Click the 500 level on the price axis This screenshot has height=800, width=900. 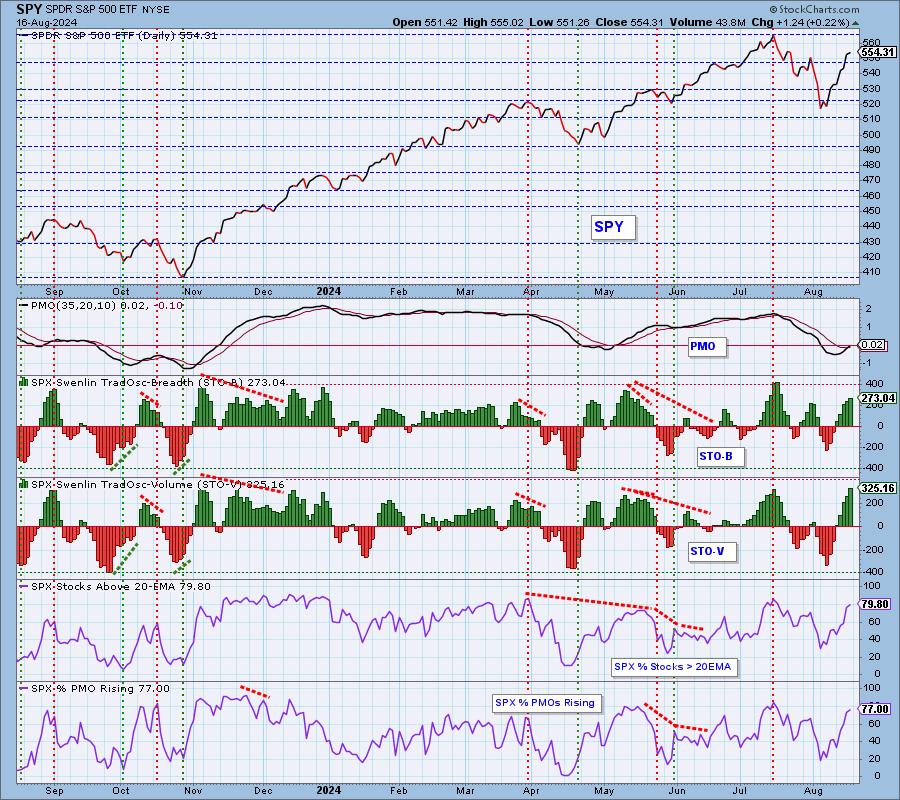point(871,134)
